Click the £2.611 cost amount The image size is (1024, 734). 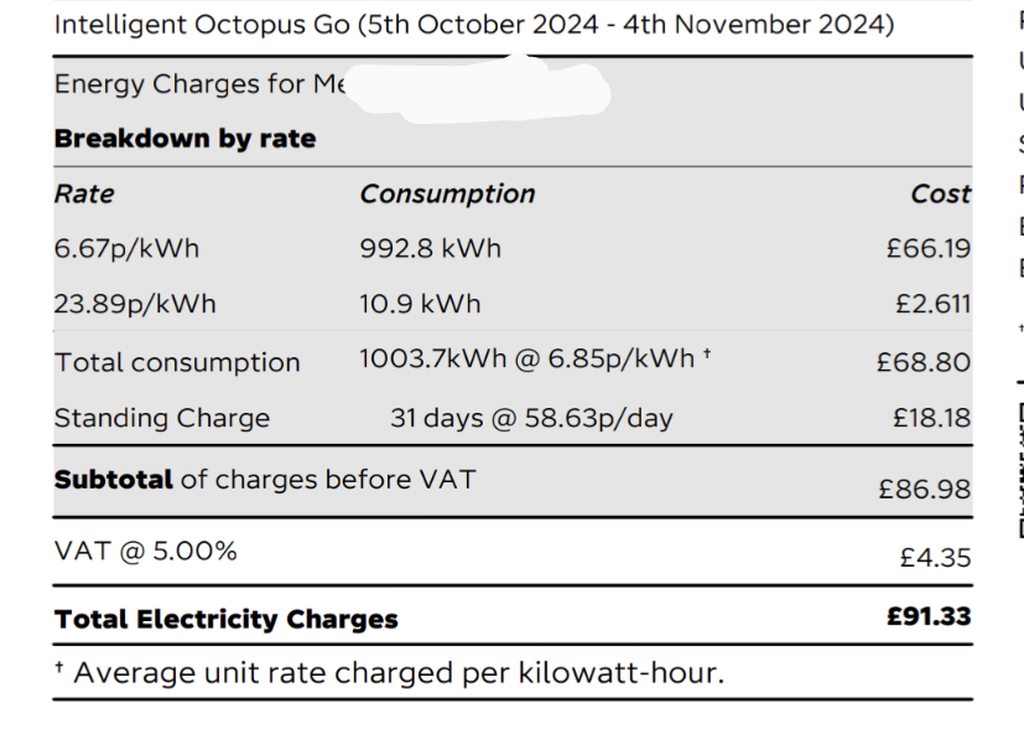click(932, 304)
